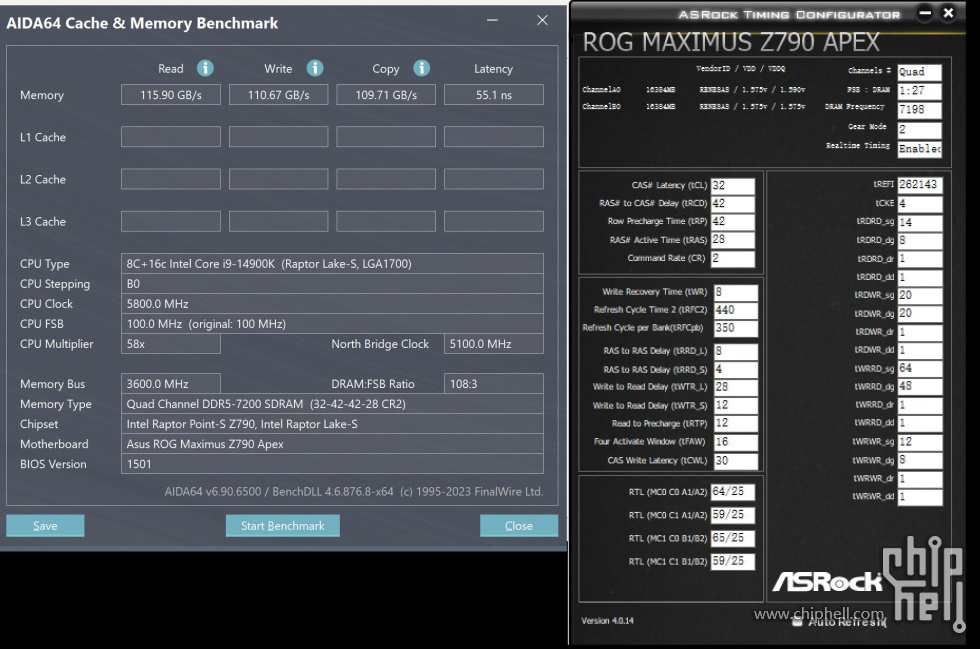Screen dimensions: 980x649
Task: Click the CPU FSB value 100.0 MHz
Action: coord(332,324)
